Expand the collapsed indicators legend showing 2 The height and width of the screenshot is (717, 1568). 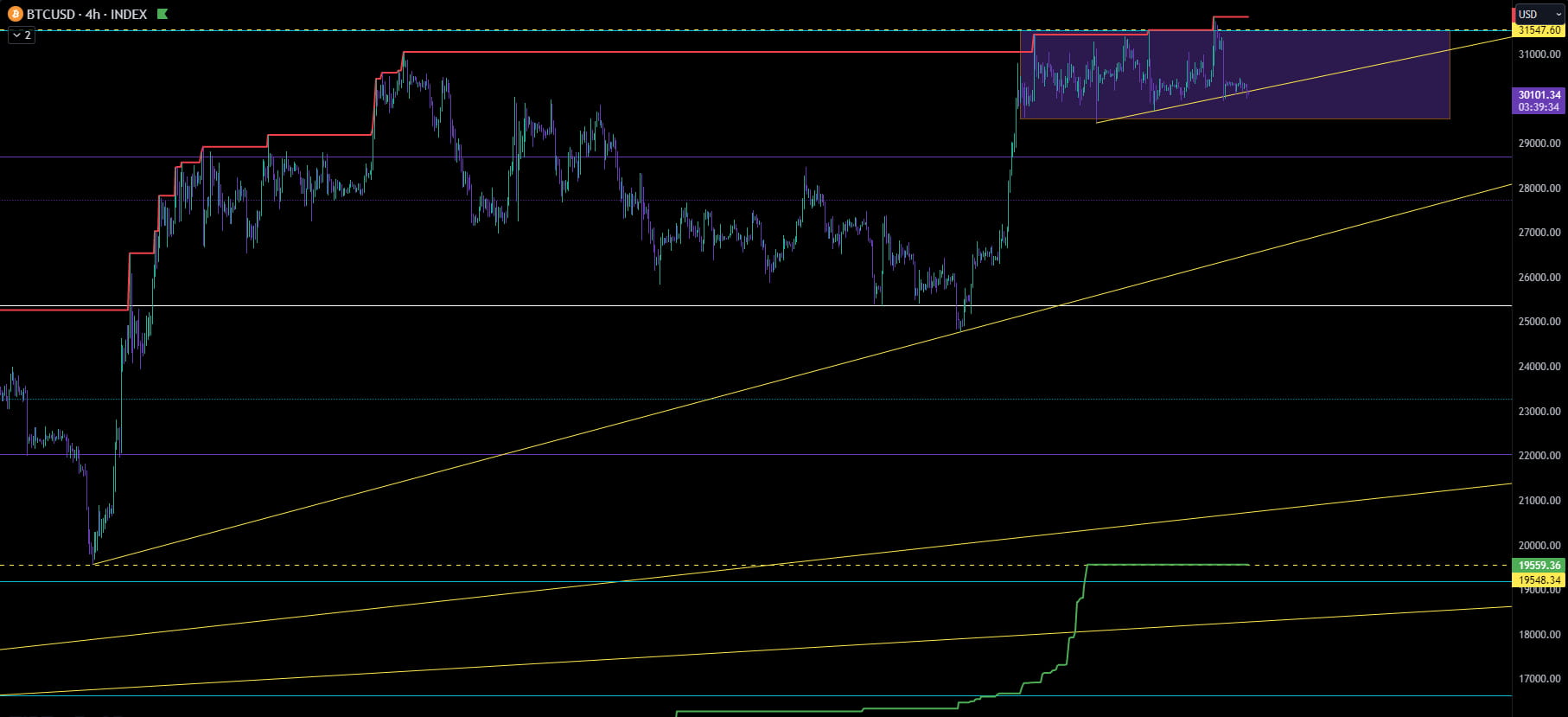tap(22, 35)
